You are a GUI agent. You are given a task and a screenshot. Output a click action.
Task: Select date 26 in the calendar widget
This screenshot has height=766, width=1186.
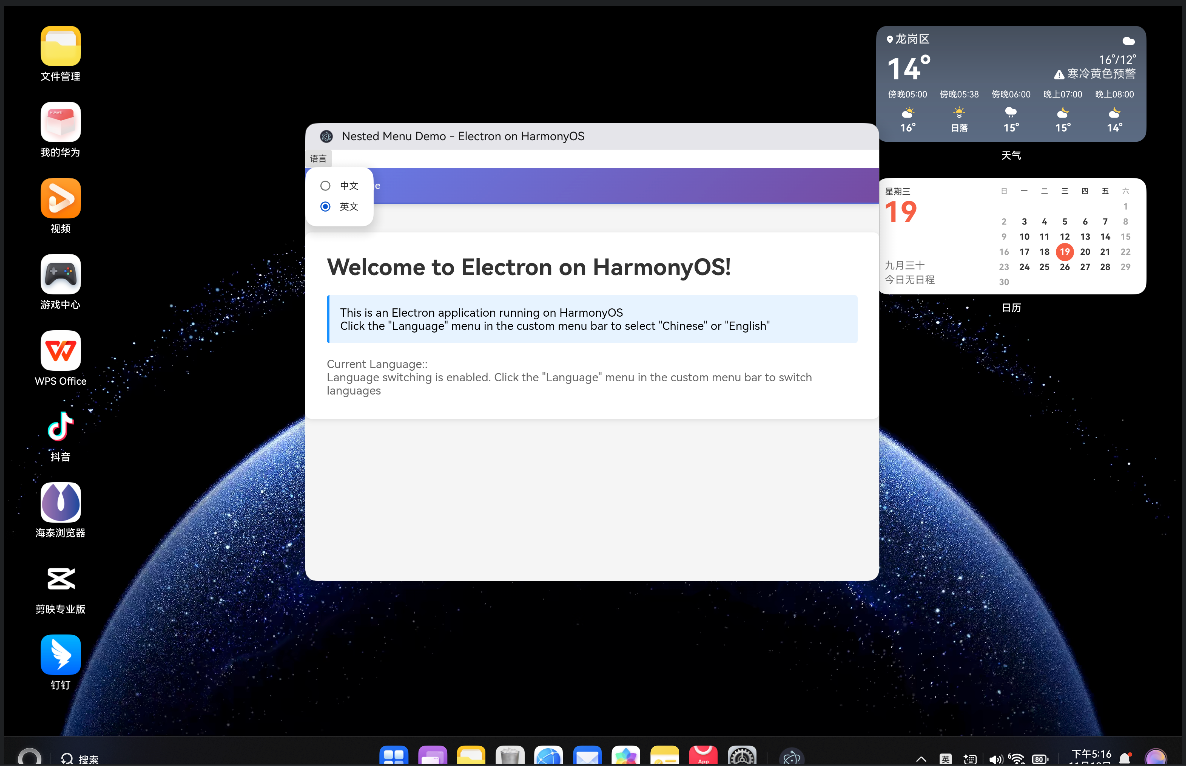click(1064, 267)
